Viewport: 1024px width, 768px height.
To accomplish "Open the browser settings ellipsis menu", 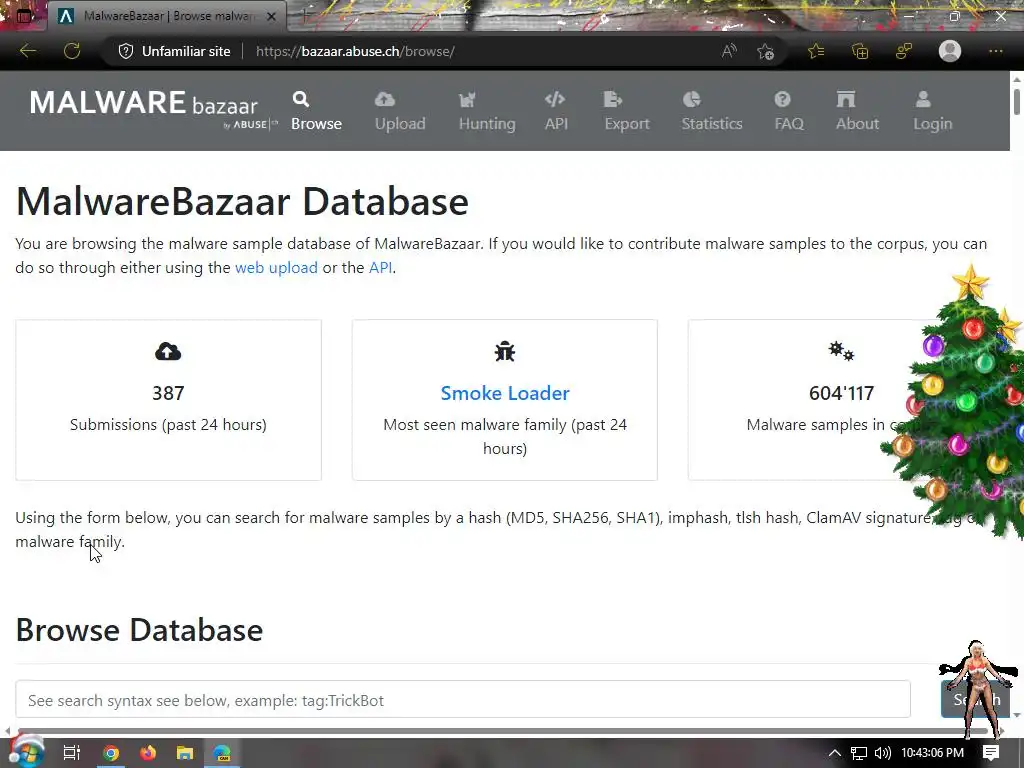I will pos(995,51).
